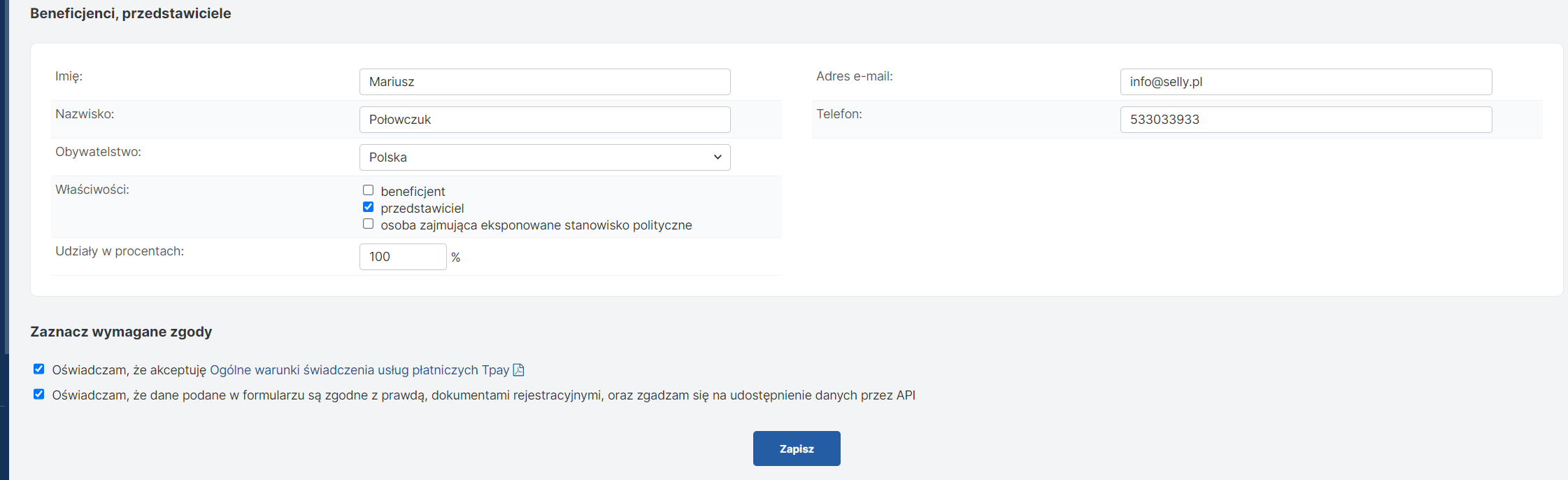Uncheck the Tpay terms acceptance consent

pos(39,369)
